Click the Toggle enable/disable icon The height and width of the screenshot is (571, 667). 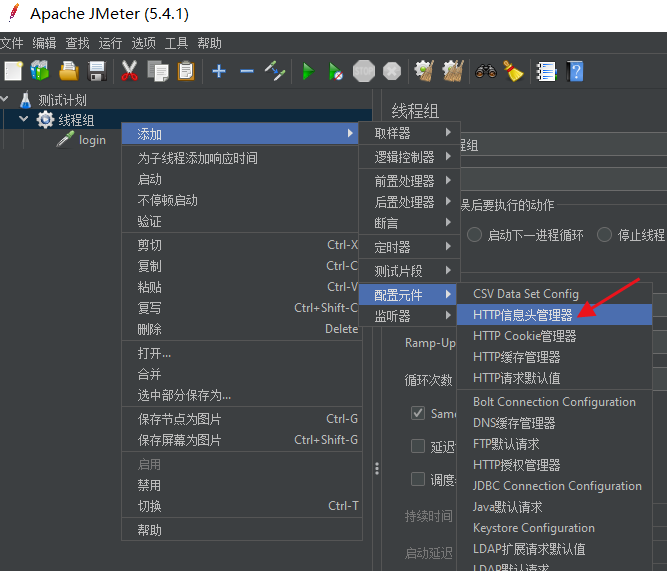275,71
